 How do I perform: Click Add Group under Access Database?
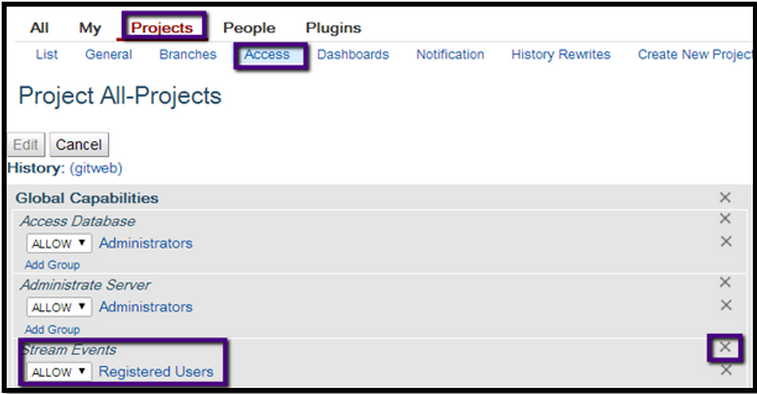(x=52, y=265)
